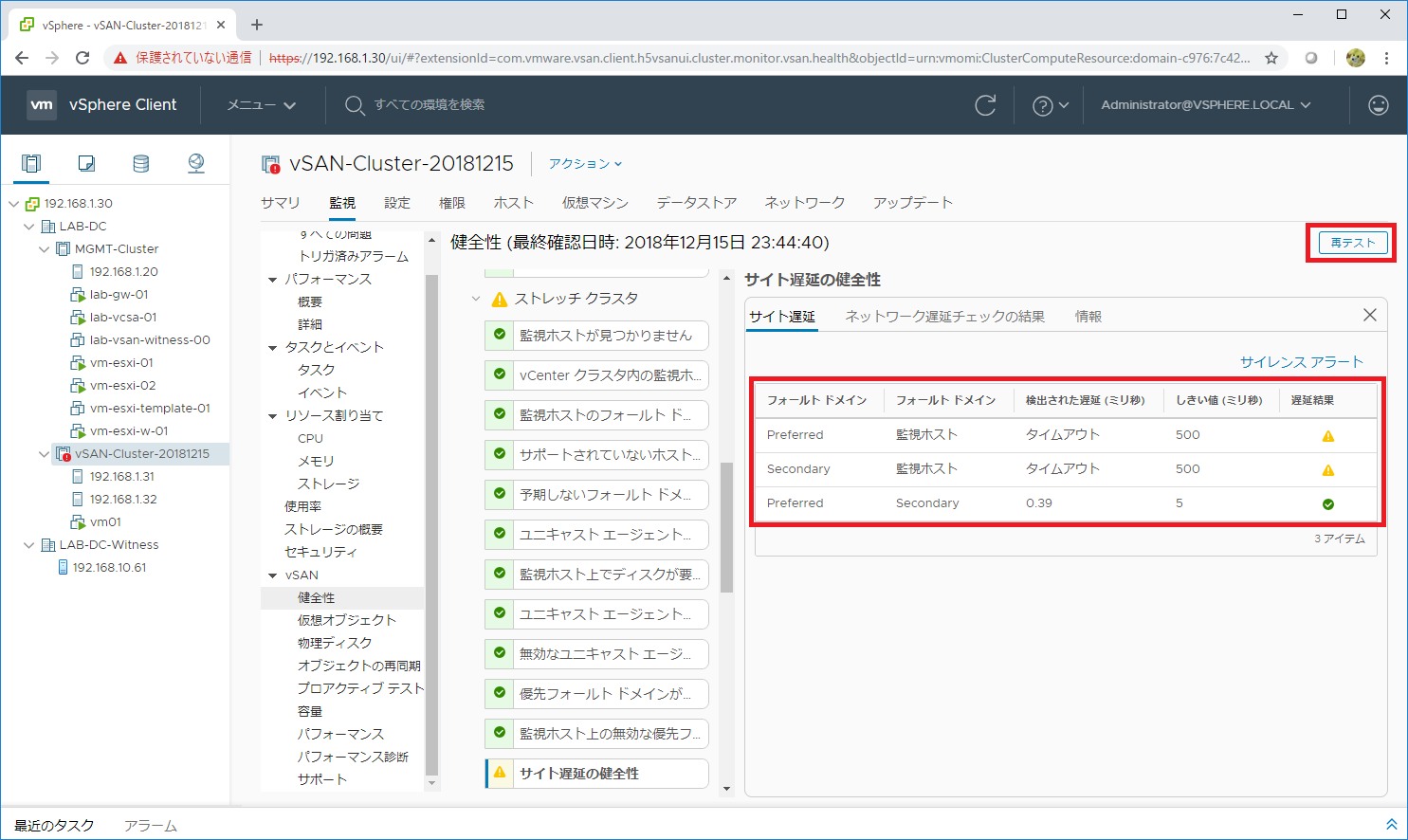Screen dimensions: 1408x840
Task: Select lab-vsan-witness-00 VM in the tree
Action: (x=150, y=340)
